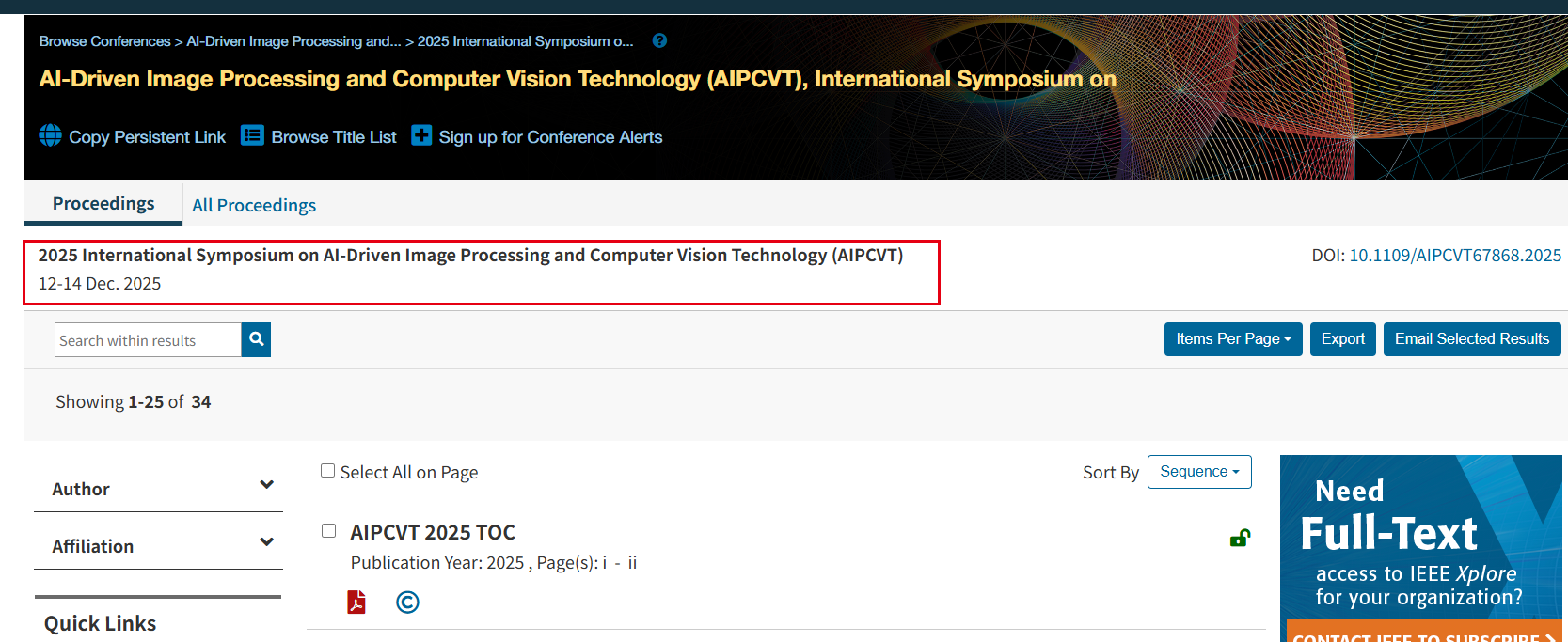Screen dimensions: 1568x642
Task: Click the Browse Title List icon
Action: (252, 135)
